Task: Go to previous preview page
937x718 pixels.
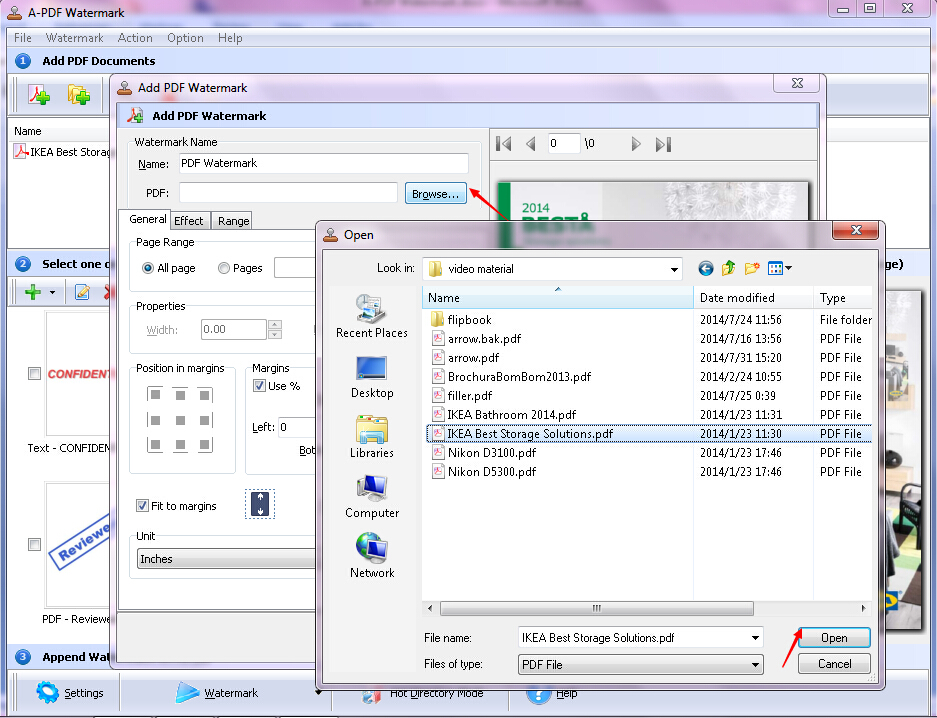Action: click(x=530, y=144)
